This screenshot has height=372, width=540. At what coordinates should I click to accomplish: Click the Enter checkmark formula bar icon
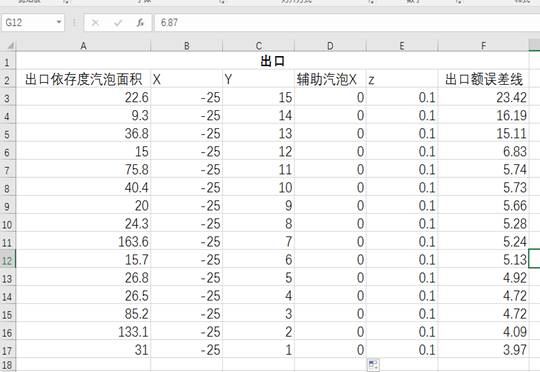(x=118, y=23)
